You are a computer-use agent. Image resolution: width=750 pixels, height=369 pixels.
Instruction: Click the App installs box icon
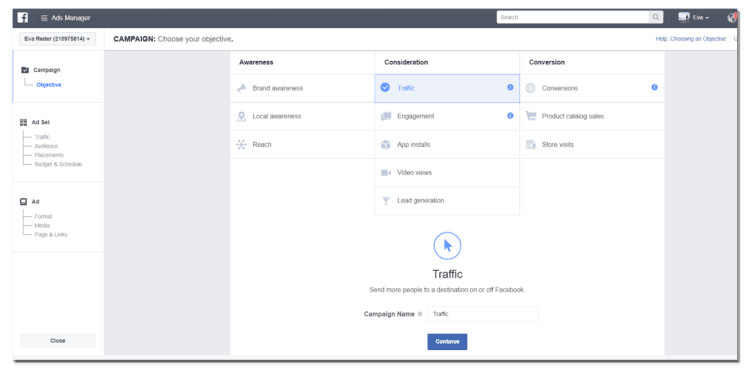pyautogui.click(x=386, y=145)
